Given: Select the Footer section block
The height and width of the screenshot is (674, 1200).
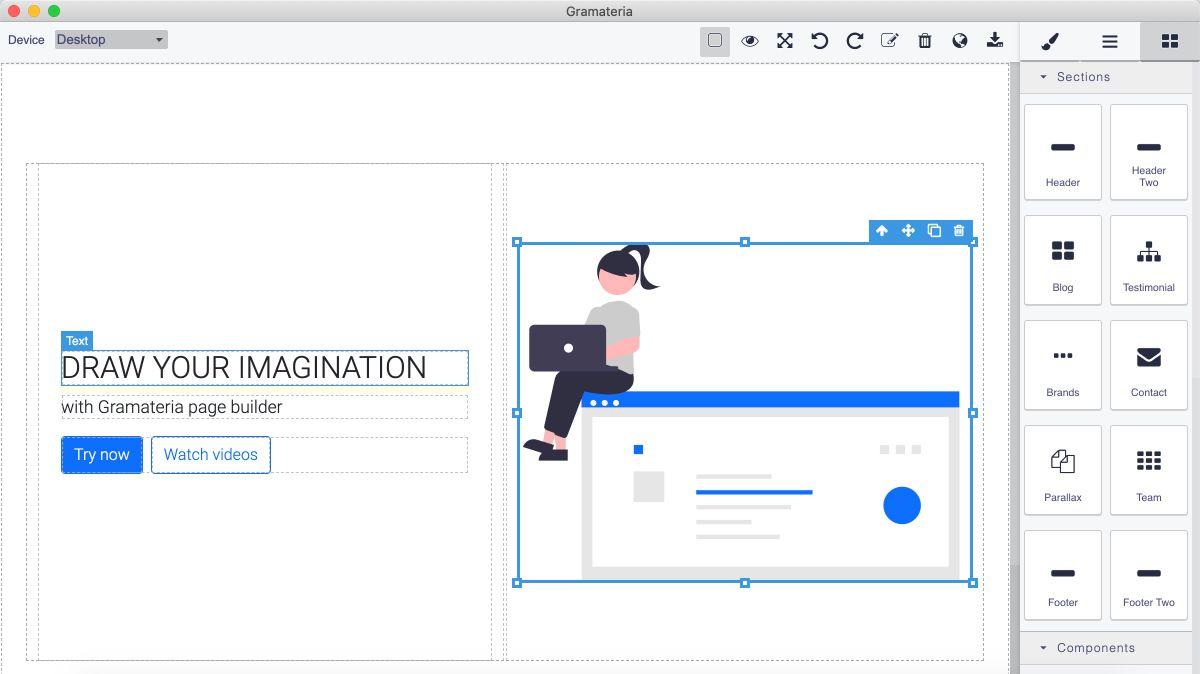Looking at the screenshot, I should click(x=1063, y=575).
